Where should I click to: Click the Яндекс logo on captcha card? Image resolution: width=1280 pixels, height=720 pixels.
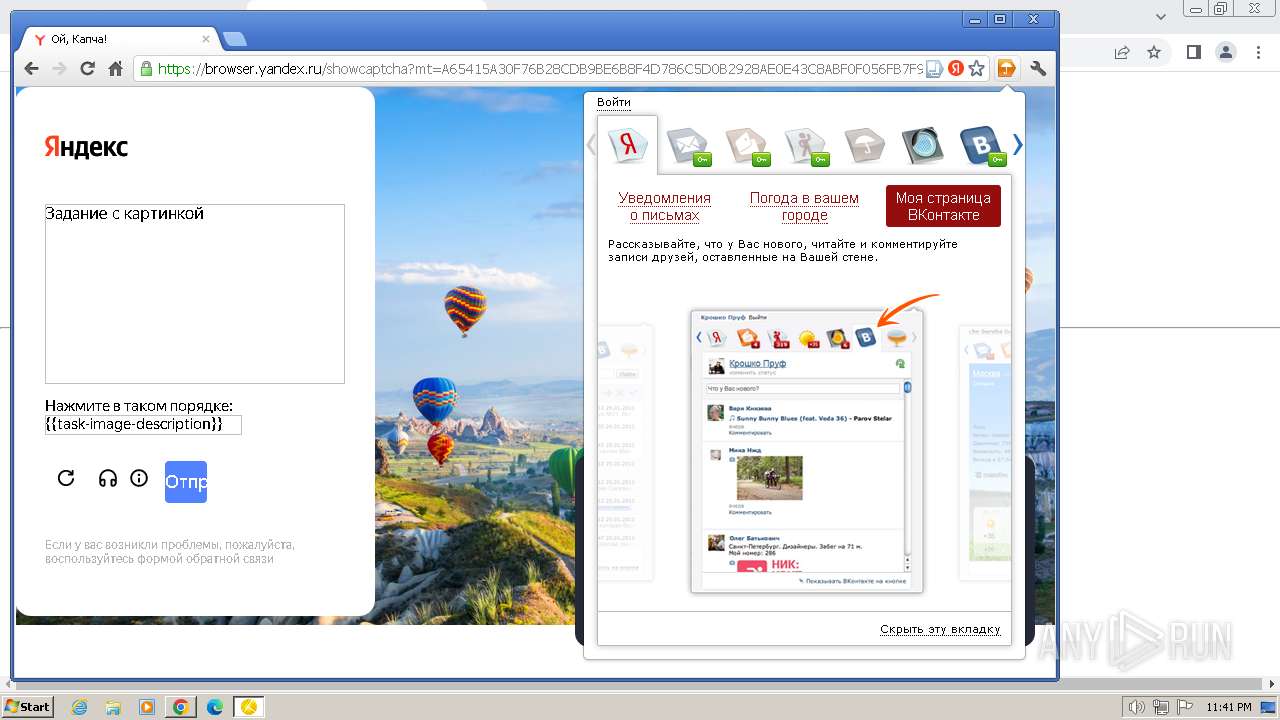coord(86,147)
